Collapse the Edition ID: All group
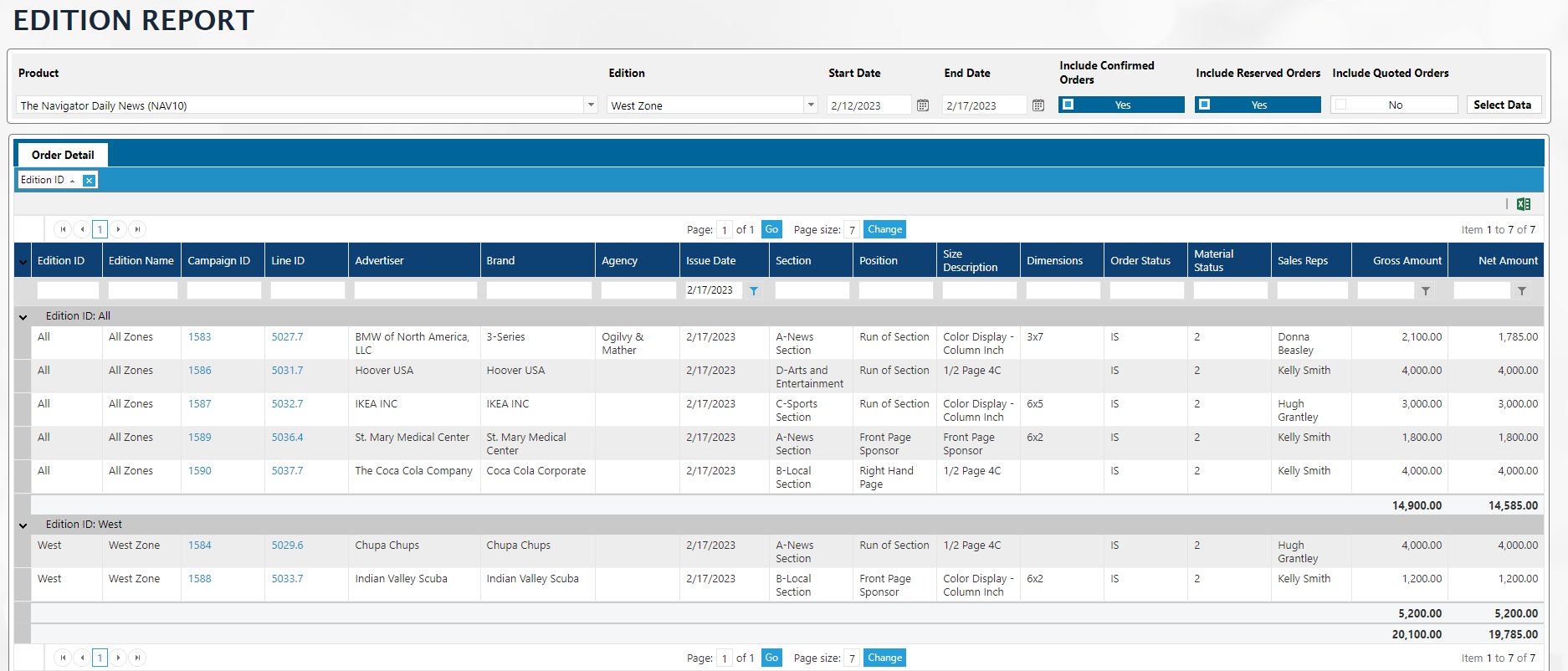The height and width of the screenshot is (671, 1568). [23, 317]
